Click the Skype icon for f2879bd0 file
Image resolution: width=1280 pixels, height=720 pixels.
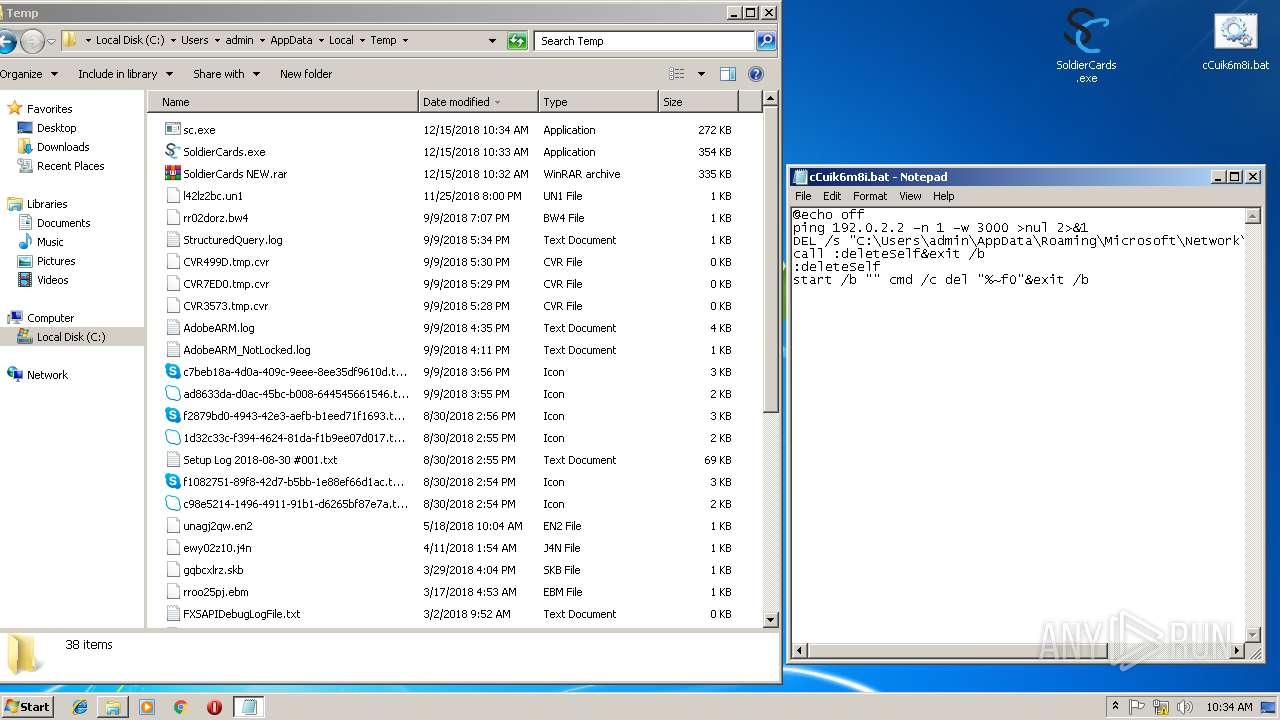[172, 416]
